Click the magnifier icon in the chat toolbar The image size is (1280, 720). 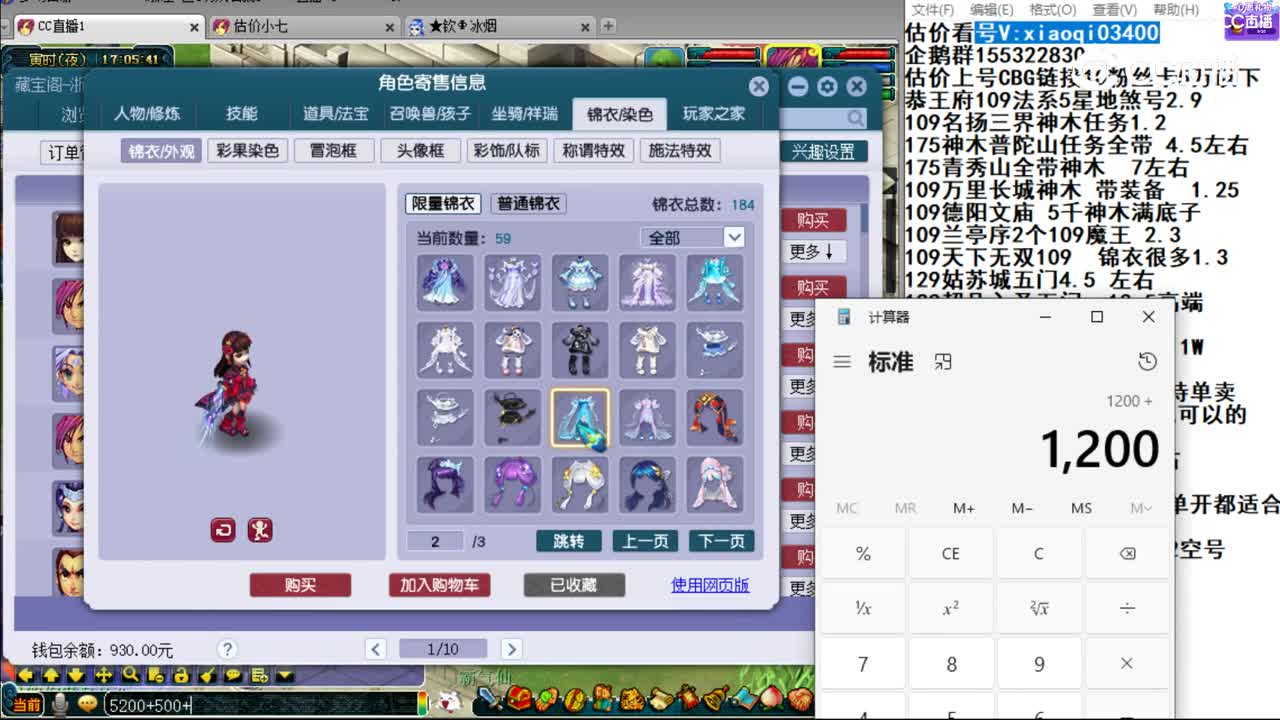point(130,675)
